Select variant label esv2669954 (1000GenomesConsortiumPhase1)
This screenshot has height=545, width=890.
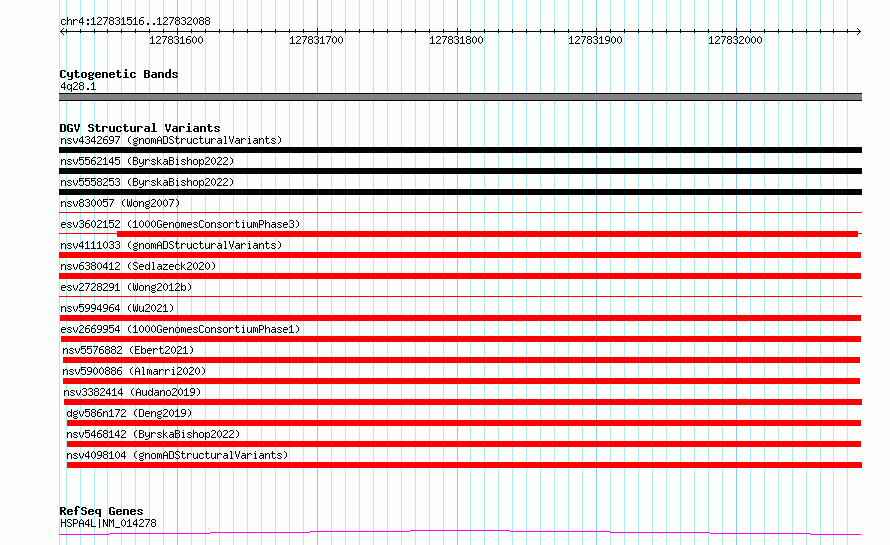[x=180, y=329]
